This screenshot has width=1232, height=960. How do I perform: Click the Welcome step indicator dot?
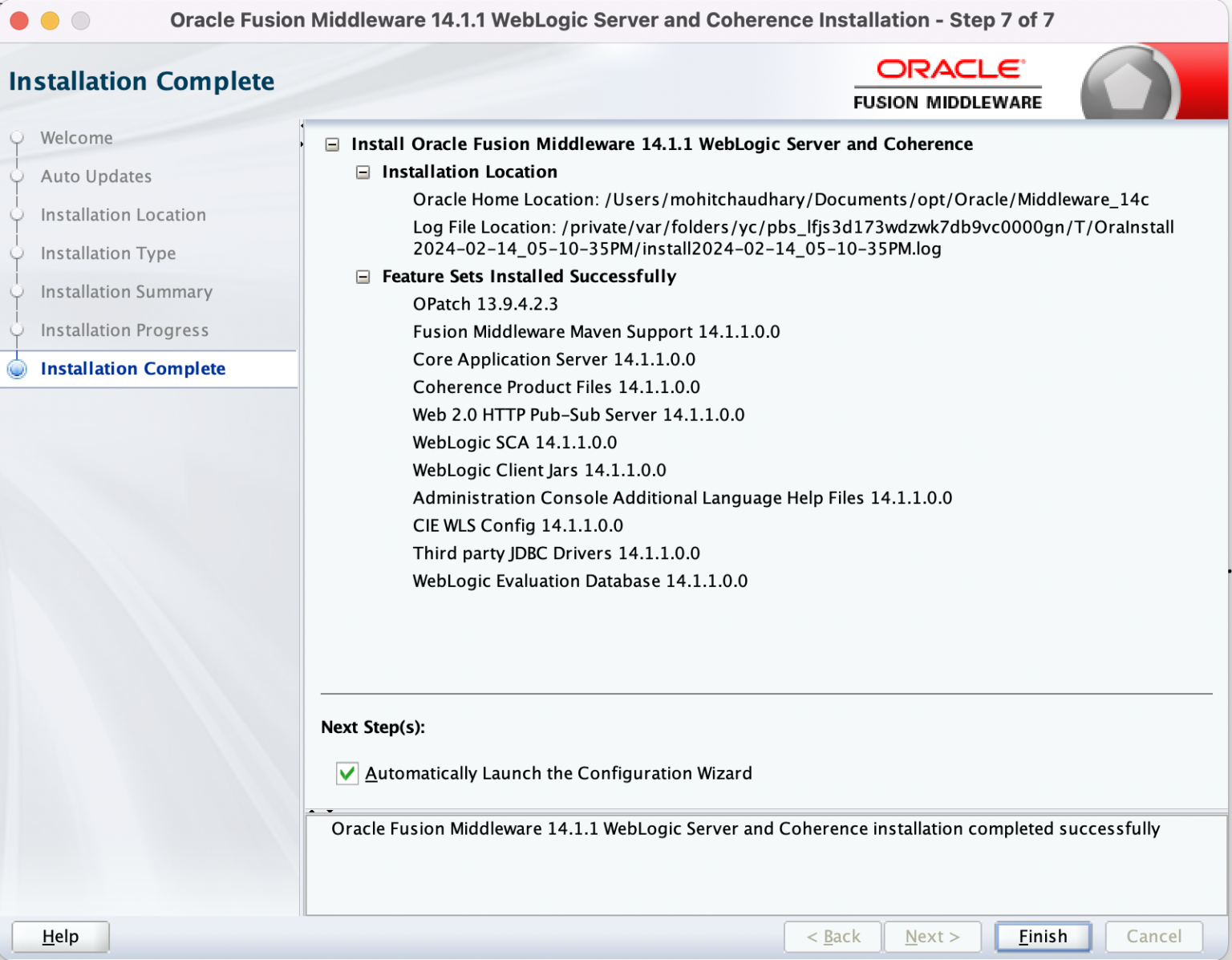[x=17, y=138]
